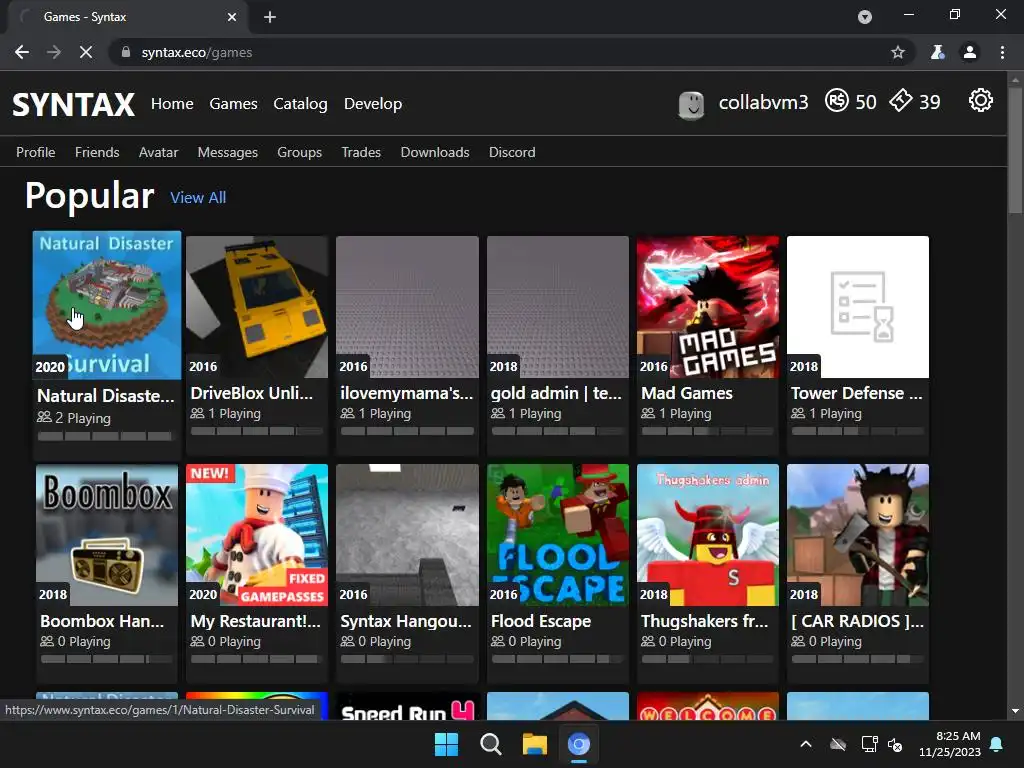Screen dimensions: 1024x768
Task: Open the Messages sub-navigation link
Action: coord(227,152)
